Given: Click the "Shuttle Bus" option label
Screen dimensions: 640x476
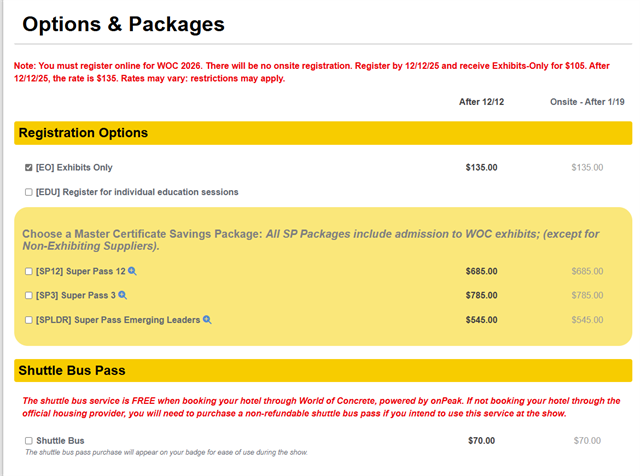Looking at the screenshot, I should point(60,440).
